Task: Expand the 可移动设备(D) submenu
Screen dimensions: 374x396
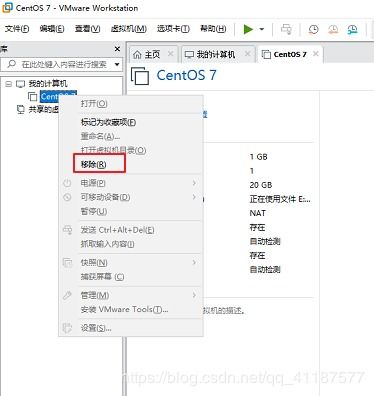Action: tap(131, 197)
